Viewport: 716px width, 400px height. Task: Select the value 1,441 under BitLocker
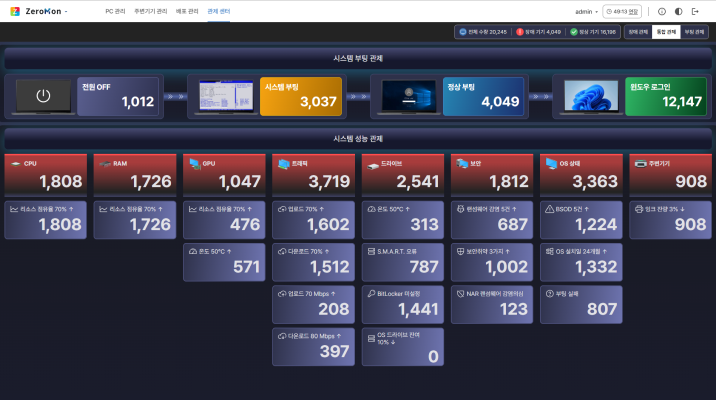tap(418, 310)
